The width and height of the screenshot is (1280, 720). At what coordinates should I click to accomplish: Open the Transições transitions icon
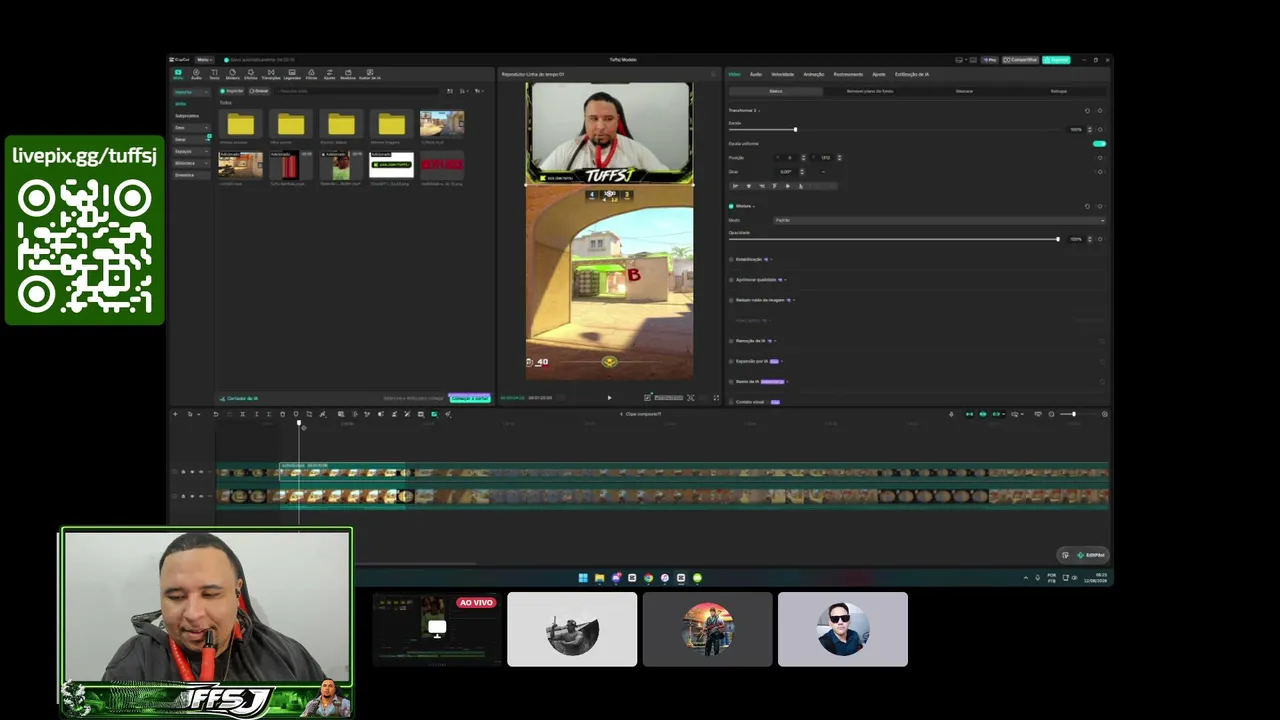coord(271,74)
